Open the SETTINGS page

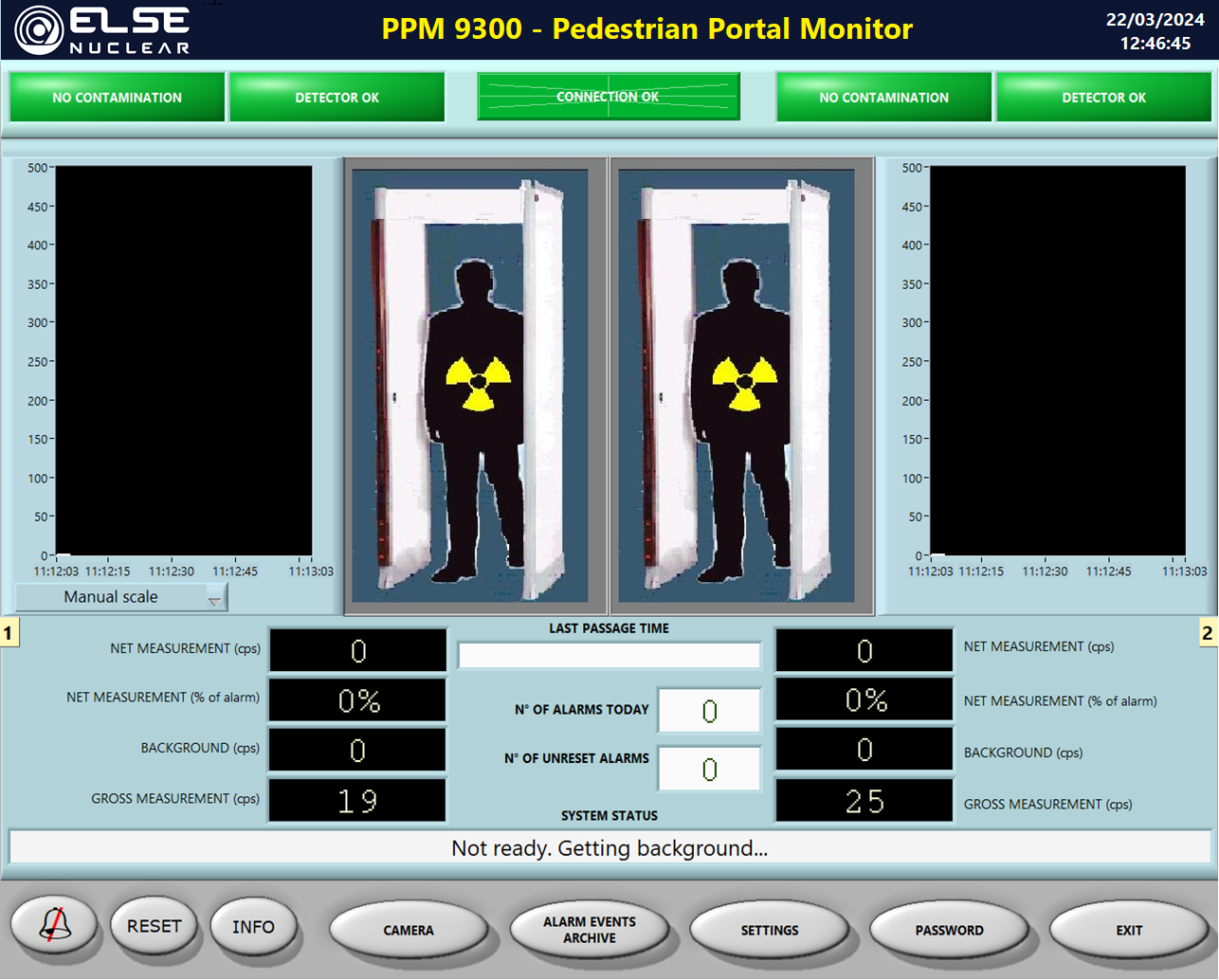769,930
